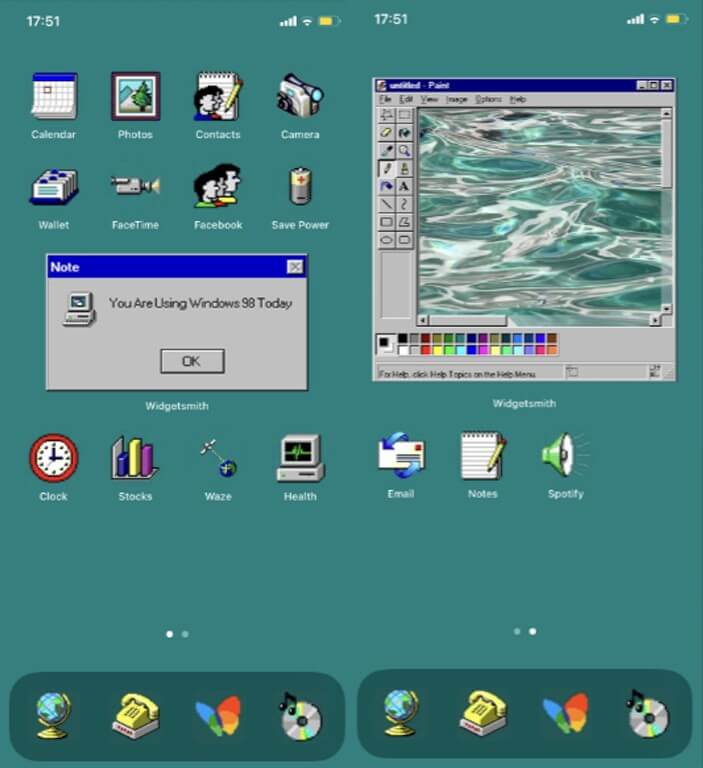This screenshot has width=703, height=768.
Task: Open the Facebook app icon
Action: tap(218, 187)
